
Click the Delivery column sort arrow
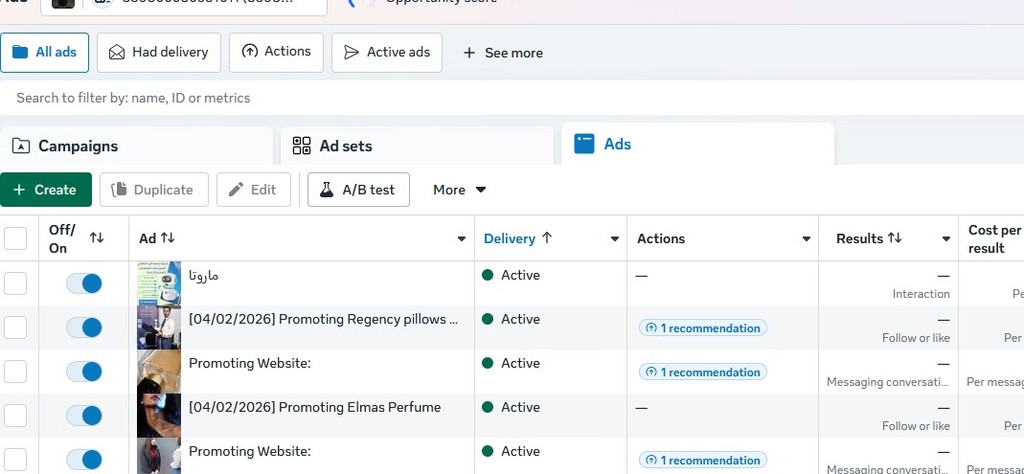tap(547, 238)
